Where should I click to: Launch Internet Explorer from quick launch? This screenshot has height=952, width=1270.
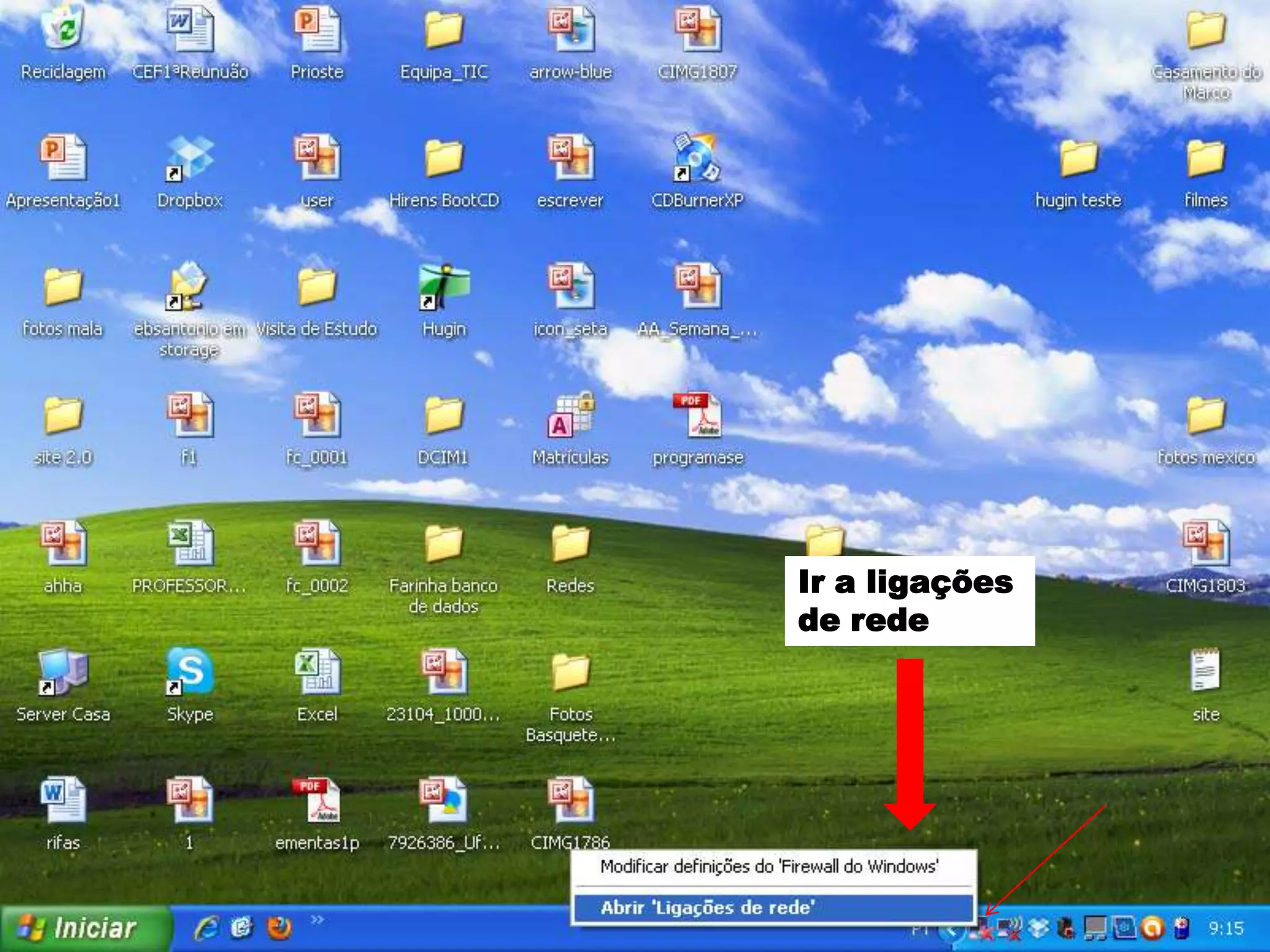coord(206,928)
